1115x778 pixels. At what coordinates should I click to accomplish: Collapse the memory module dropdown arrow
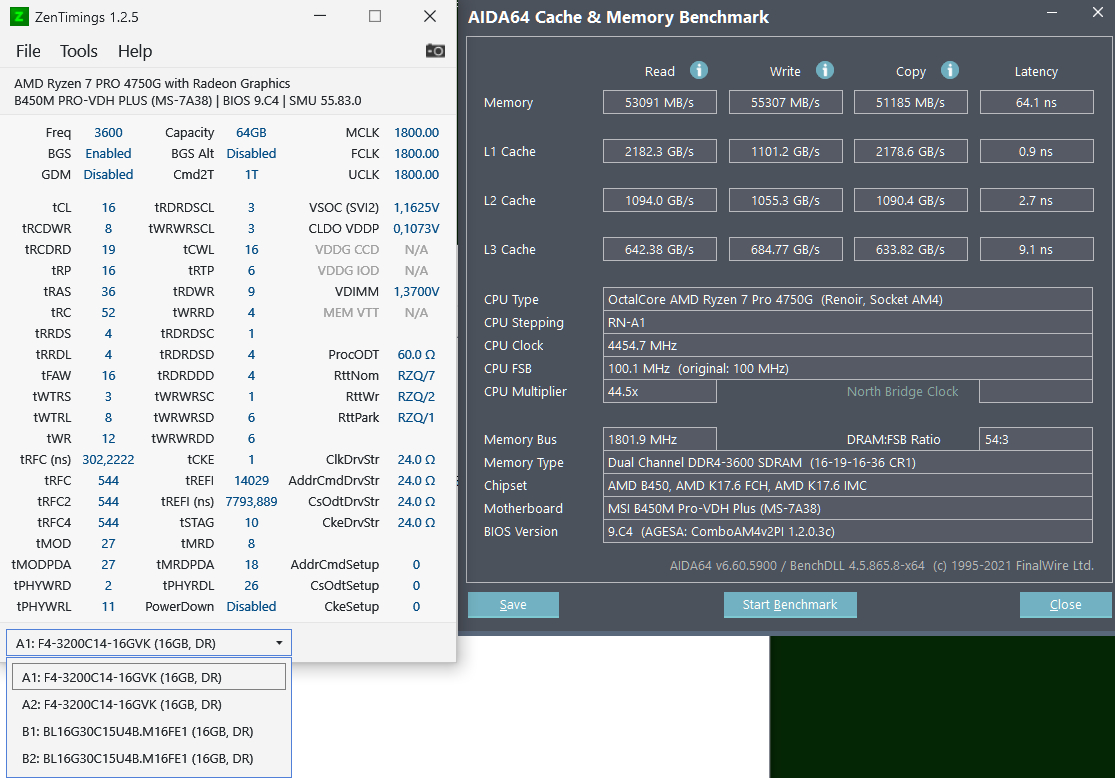pos(279,643)
